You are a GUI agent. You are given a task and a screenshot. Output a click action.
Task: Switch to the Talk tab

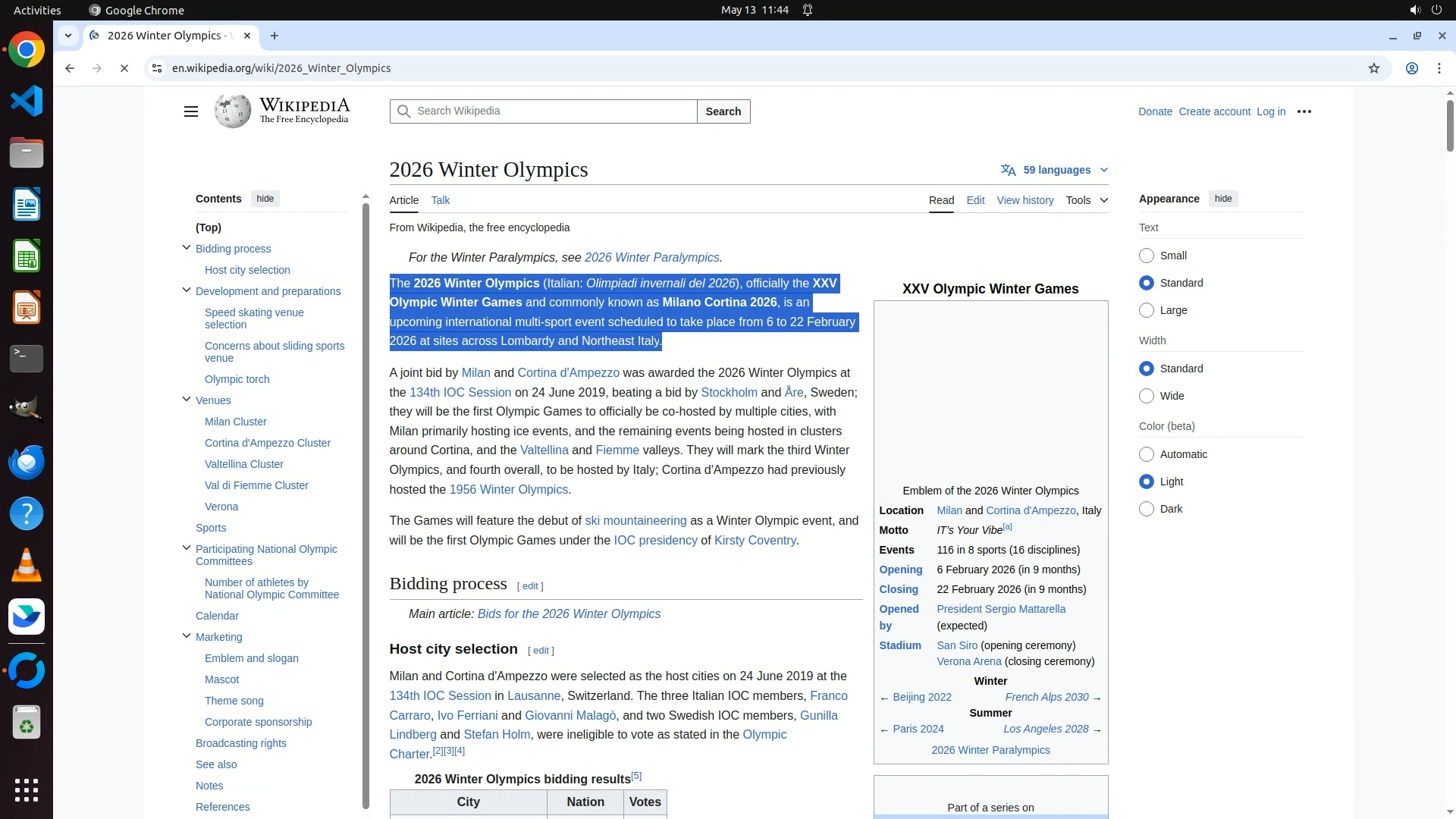coord(440,200)
